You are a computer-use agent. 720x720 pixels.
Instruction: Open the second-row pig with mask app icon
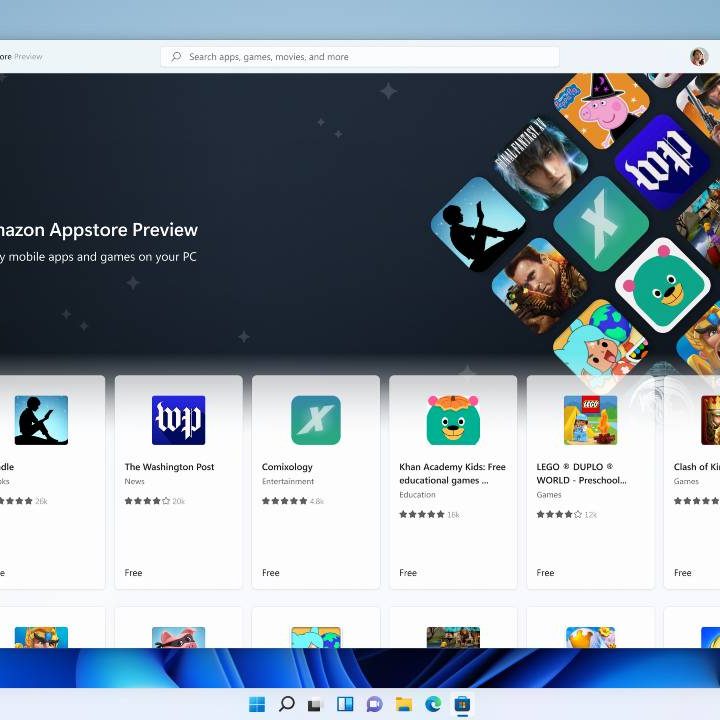[179, 637]
